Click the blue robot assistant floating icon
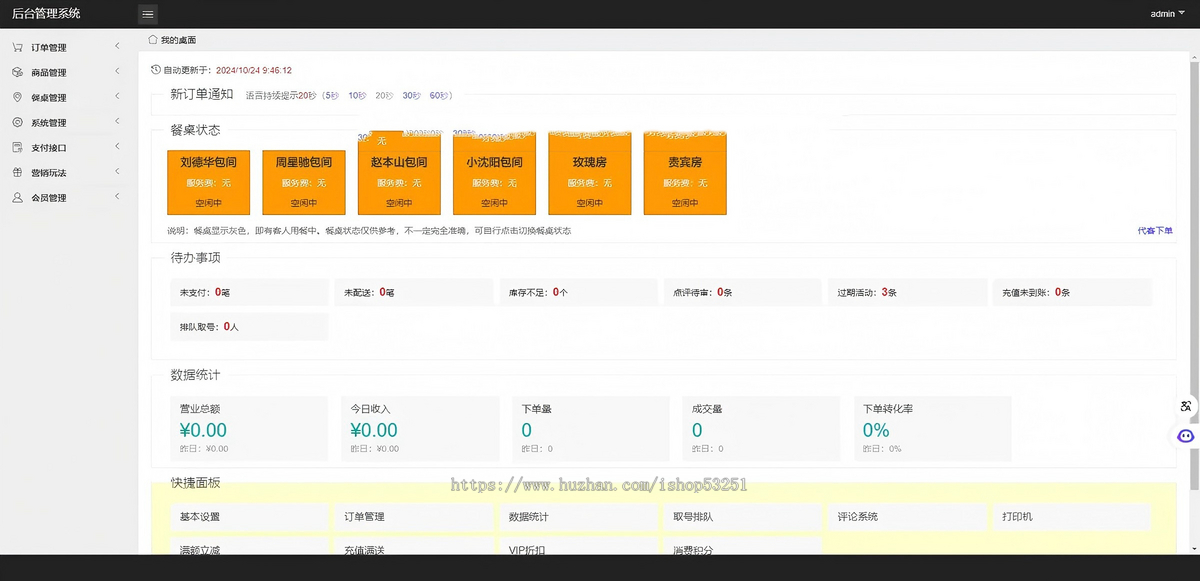This screenshot has width=1200, height=581. pyautogui.click(x=1186, y=436)
